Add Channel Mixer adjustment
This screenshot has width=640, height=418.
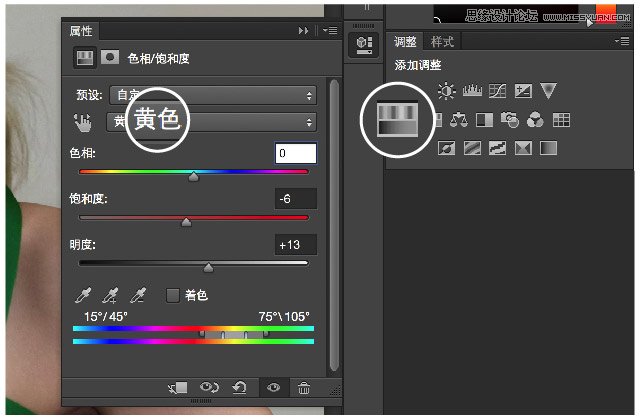tap(535, 120)
